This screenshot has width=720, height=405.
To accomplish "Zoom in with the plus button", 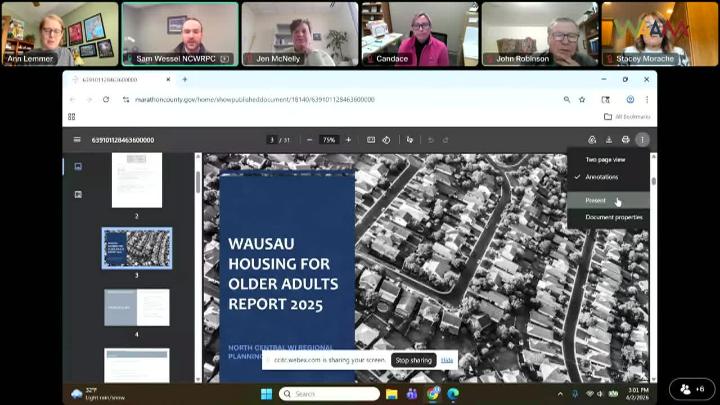I will point(349,140).
